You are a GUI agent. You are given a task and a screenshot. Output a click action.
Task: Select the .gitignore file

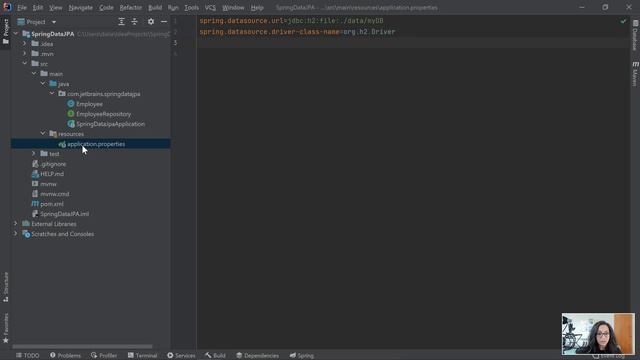pyautogui.click(x=53, y=164)
